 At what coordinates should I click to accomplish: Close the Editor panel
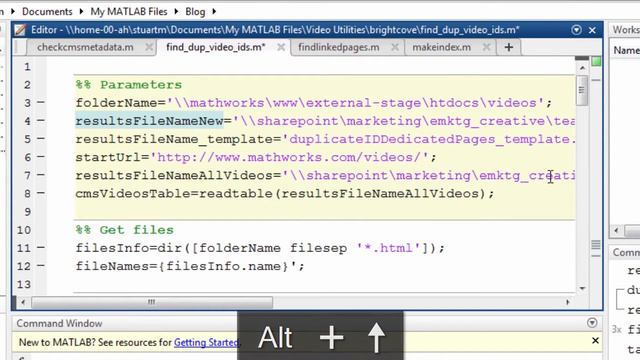tap(592, 30)
